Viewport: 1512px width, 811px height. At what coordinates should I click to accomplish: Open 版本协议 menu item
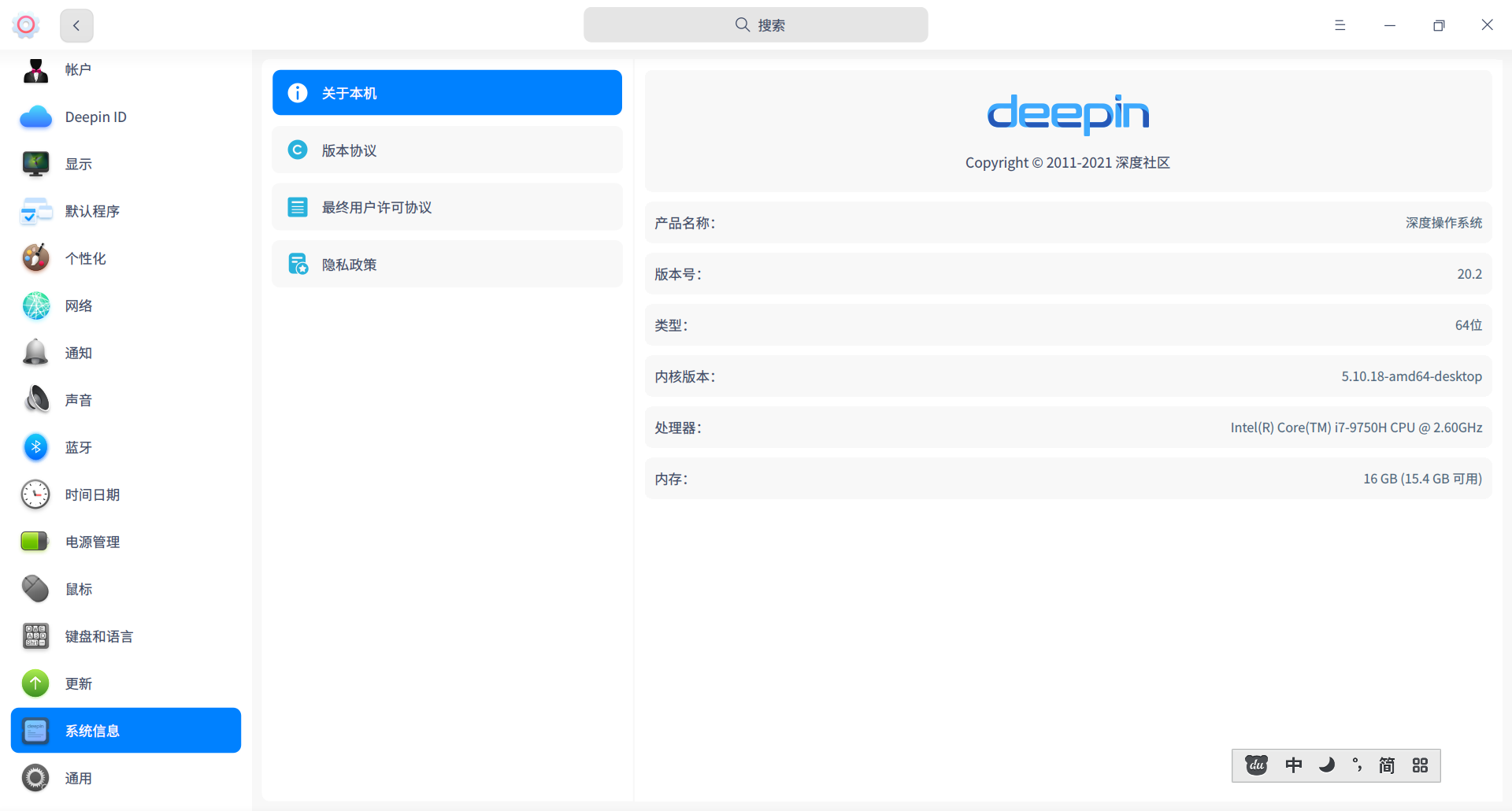coord(447,150)
